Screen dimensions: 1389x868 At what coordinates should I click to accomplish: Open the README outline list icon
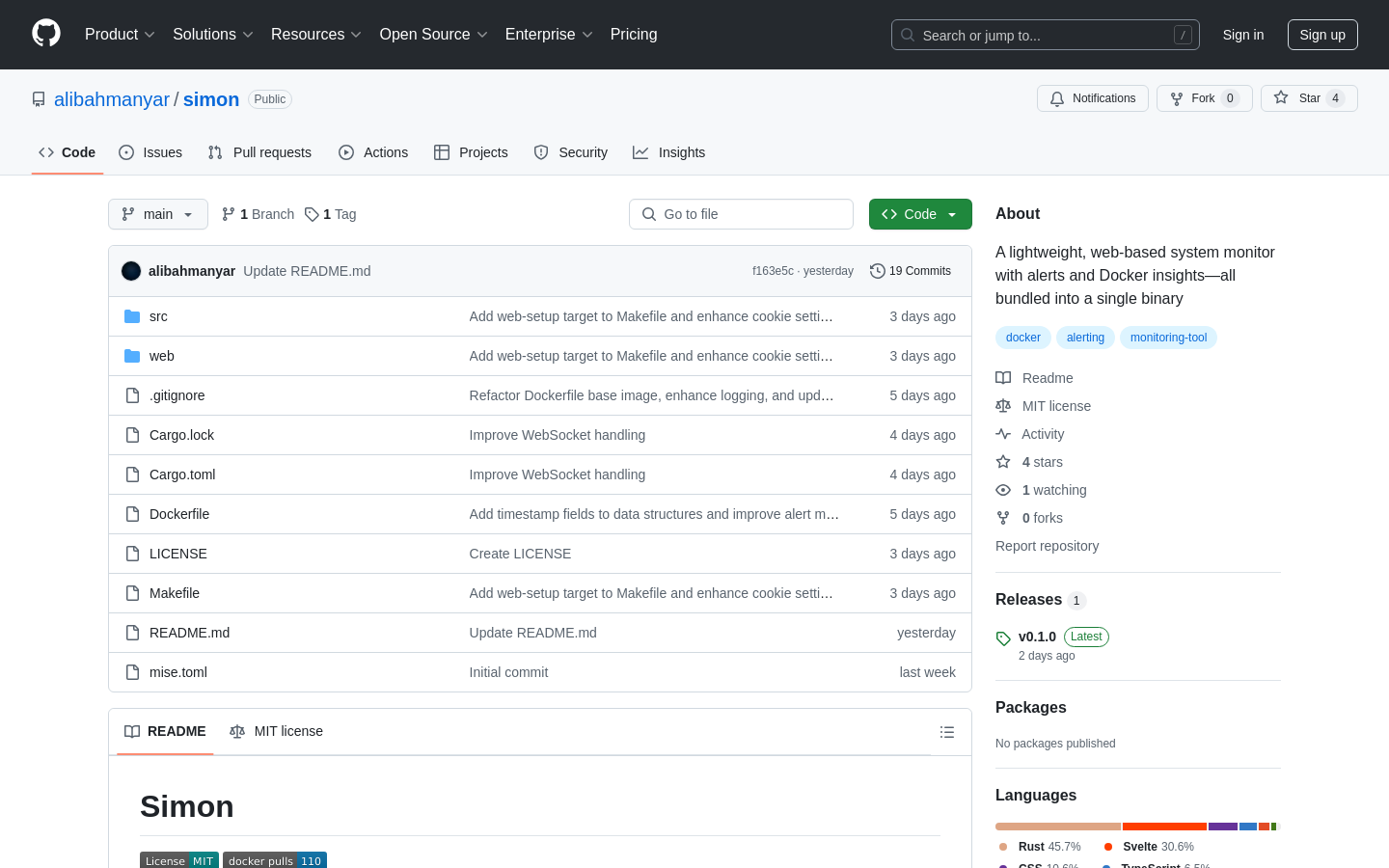tap(947, 732)
